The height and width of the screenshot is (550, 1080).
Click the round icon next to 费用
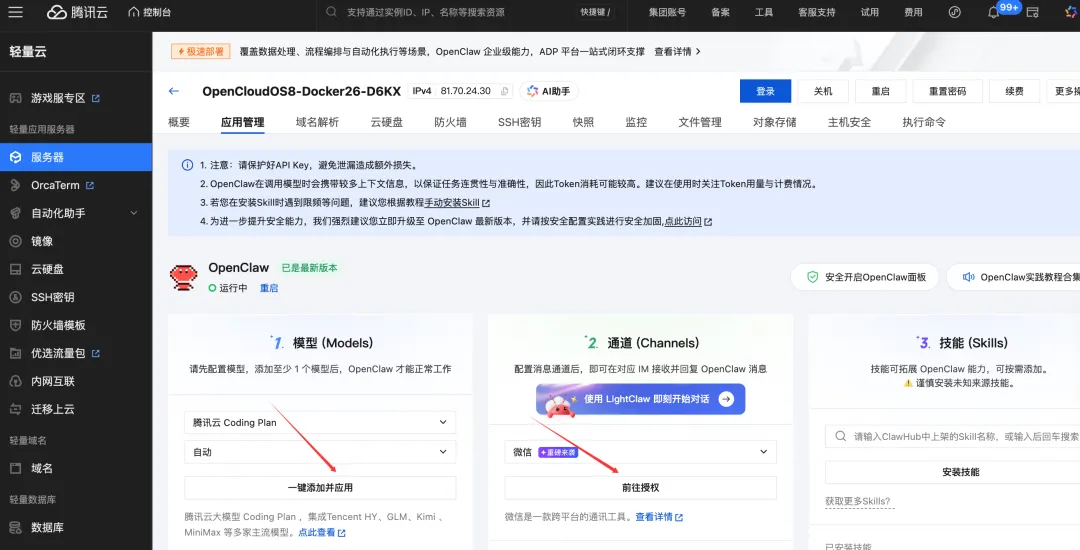(x=955, y=12)
